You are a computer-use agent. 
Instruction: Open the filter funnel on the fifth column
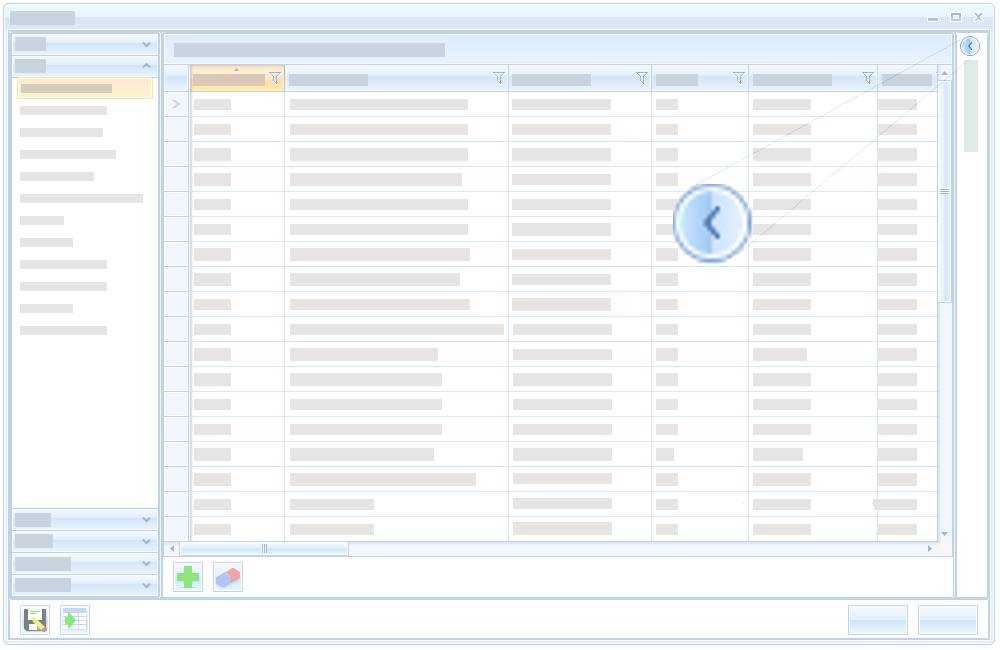(868, 78)
